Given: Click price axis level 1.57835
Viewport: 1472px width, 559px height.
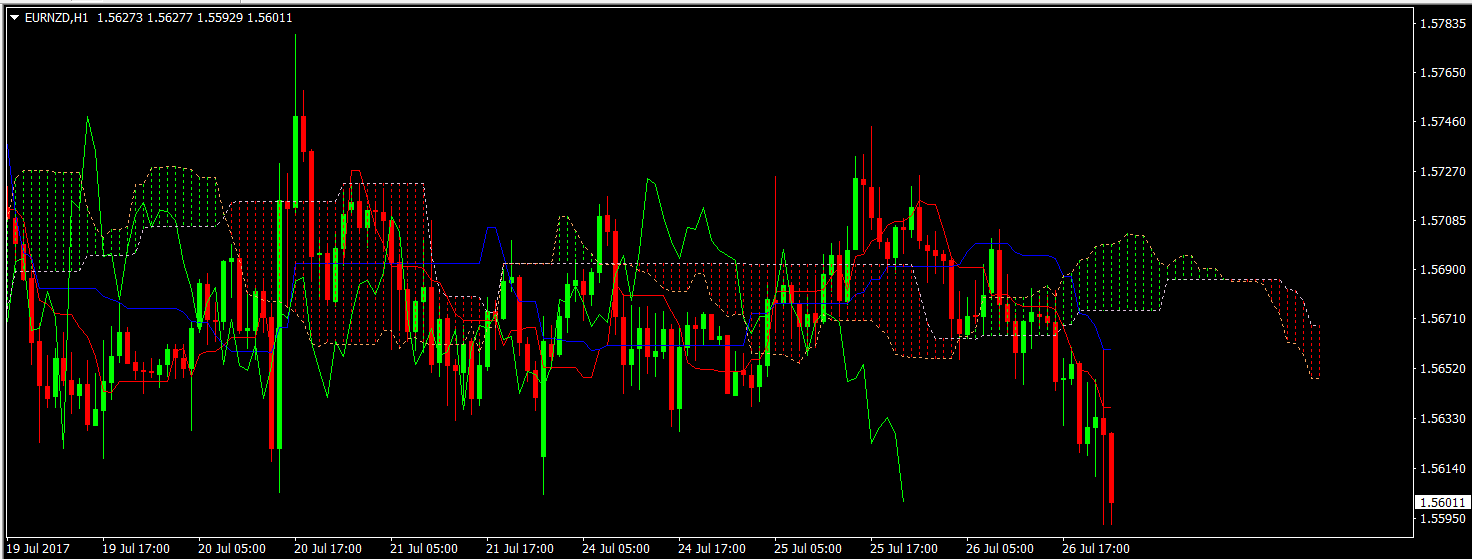Looking at the screenshot, I should (x=1444, y=24).
